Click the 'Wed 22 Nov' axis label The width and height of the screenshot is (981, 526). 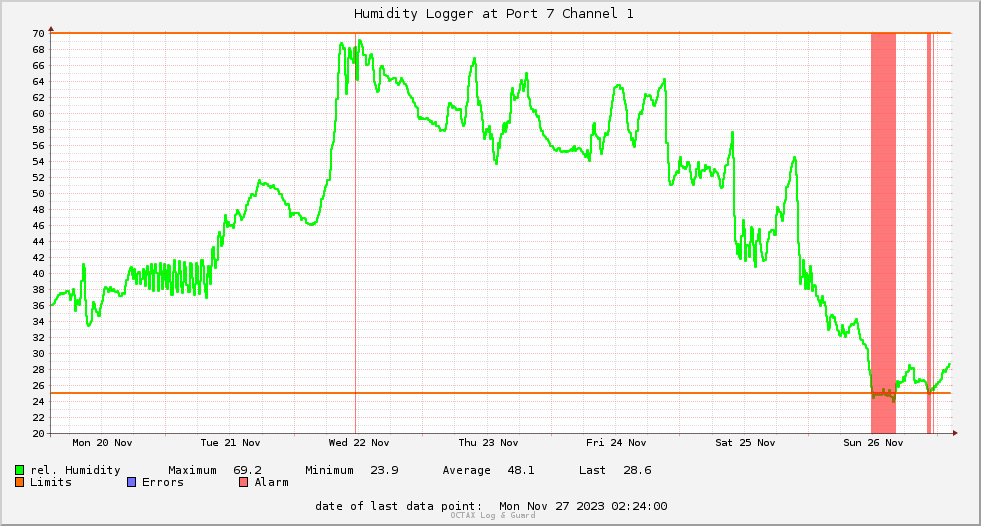click(x=358, y=443)
